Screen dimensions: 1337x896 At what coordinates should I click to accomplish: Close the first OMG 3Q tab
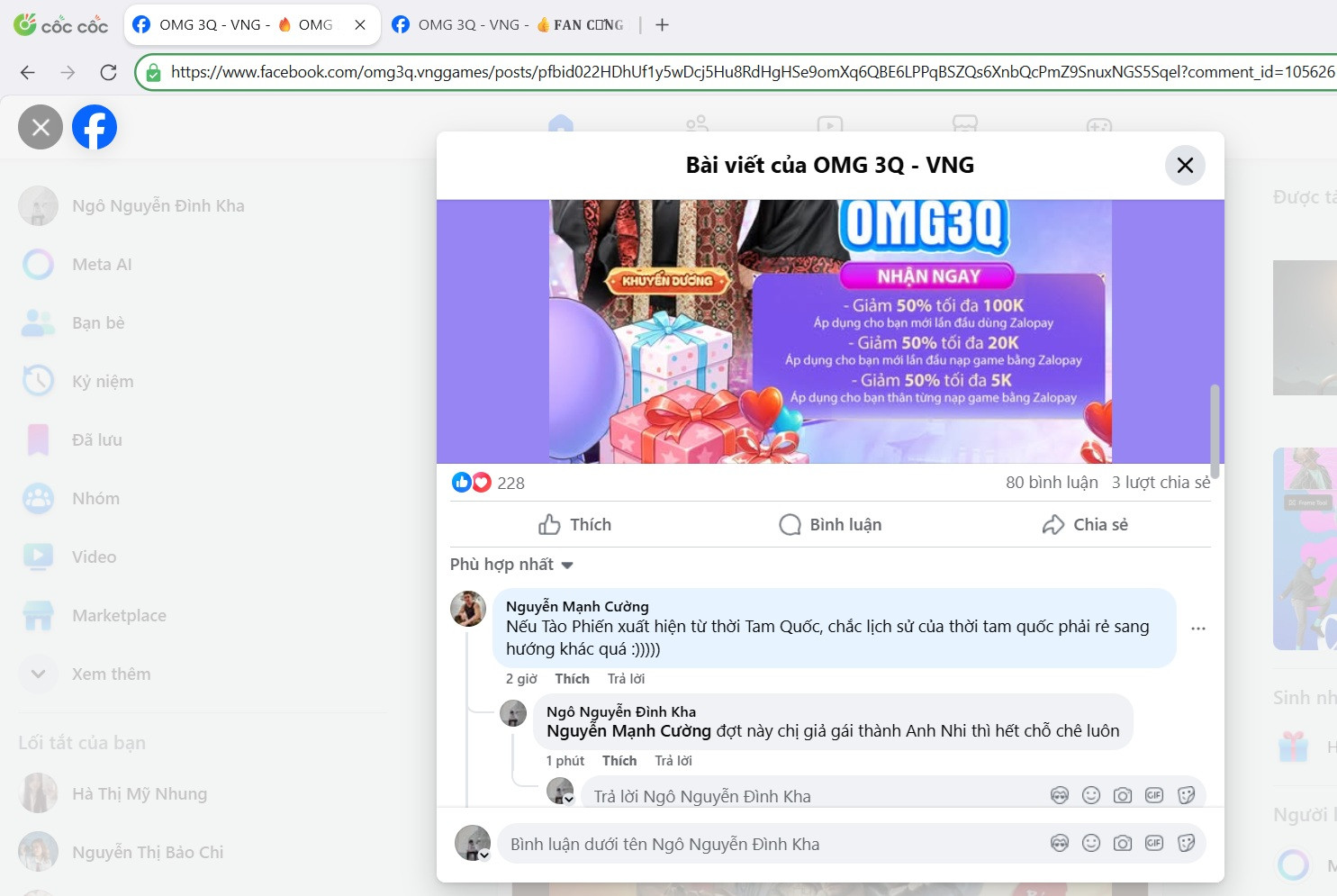(x=360, y=25)
